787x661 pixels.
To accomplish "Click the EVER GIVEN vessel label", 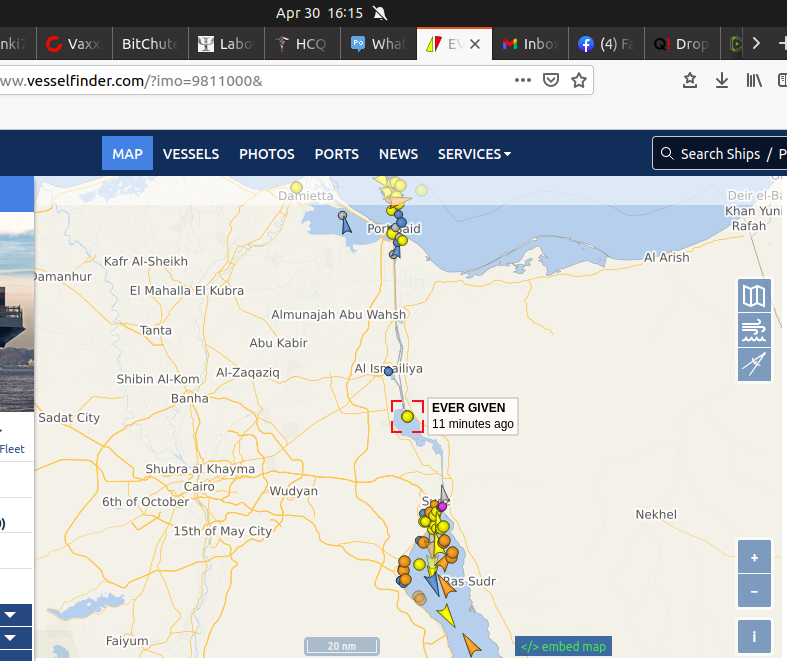I will tap(472, 416).
